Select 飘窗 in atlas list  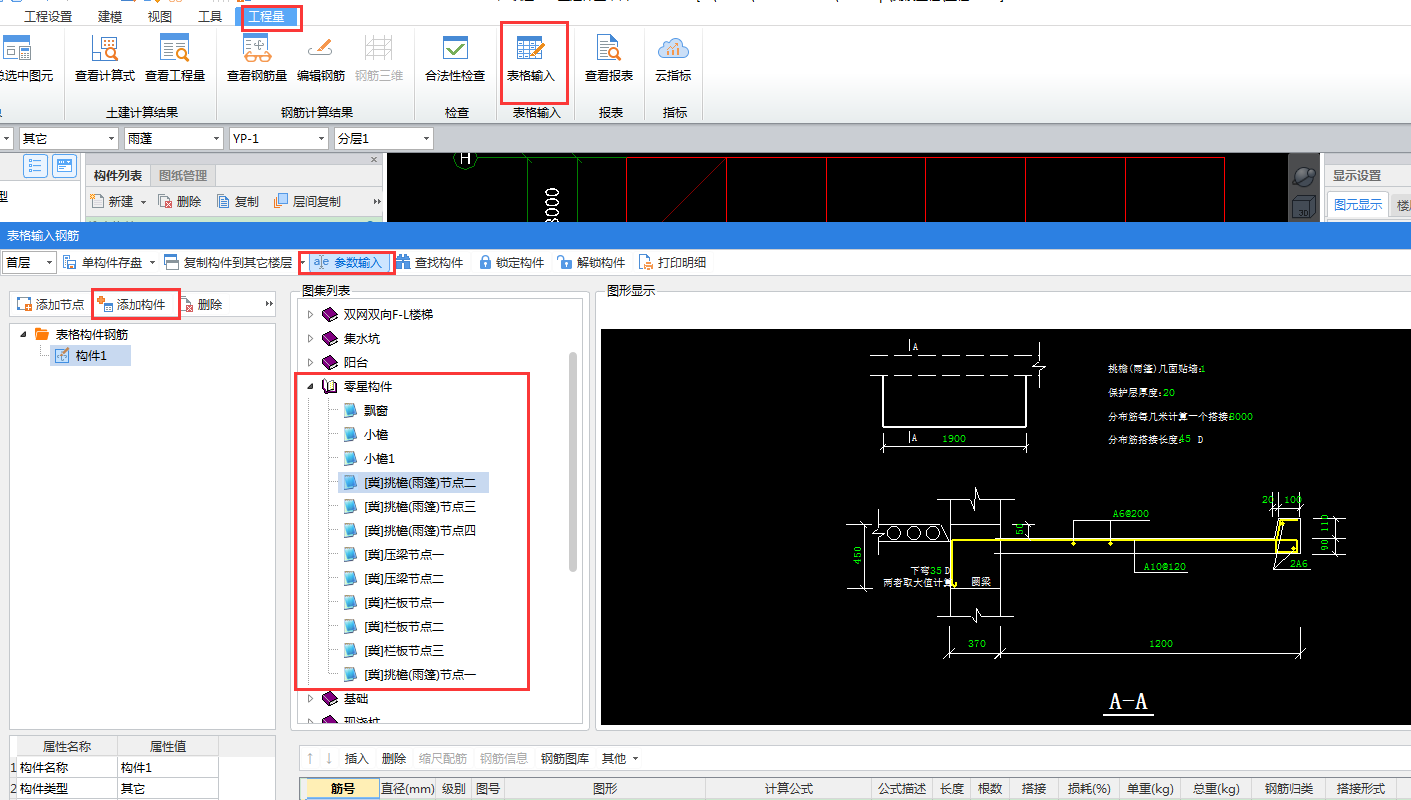click(376, 410)
